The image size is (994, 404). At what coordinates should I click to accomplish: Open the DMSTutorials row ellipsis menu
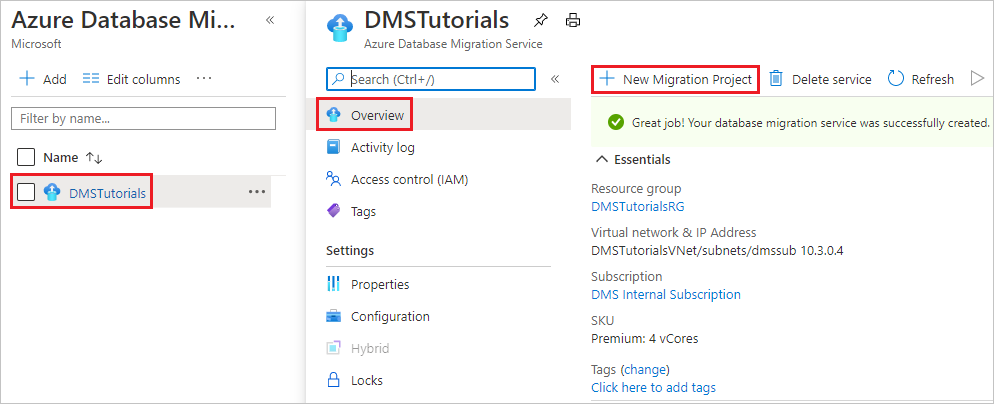pyautogui.click(x=257, y=192)
